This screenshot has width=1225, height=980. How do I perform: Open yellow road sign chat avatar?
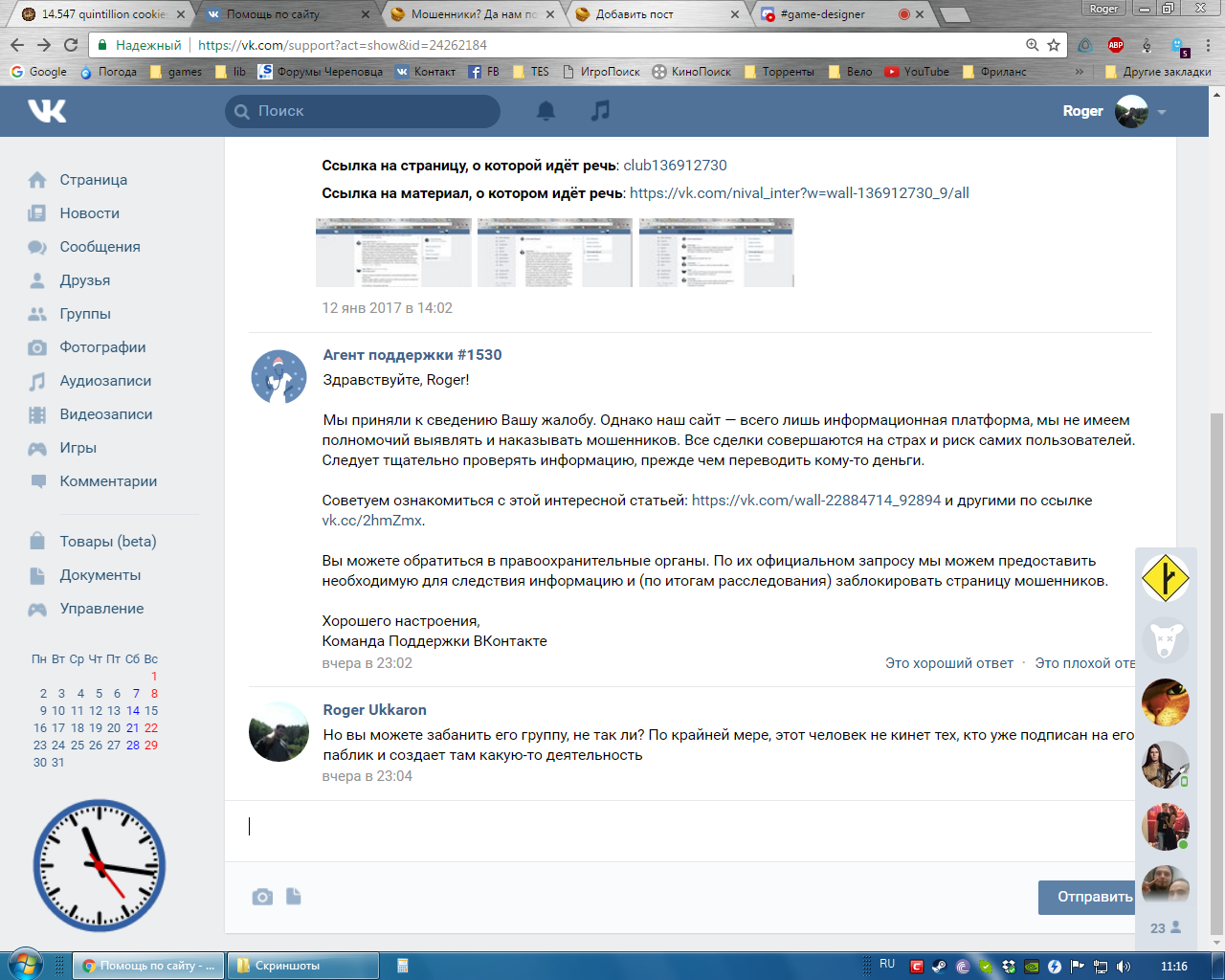(x=1166, y=578)
